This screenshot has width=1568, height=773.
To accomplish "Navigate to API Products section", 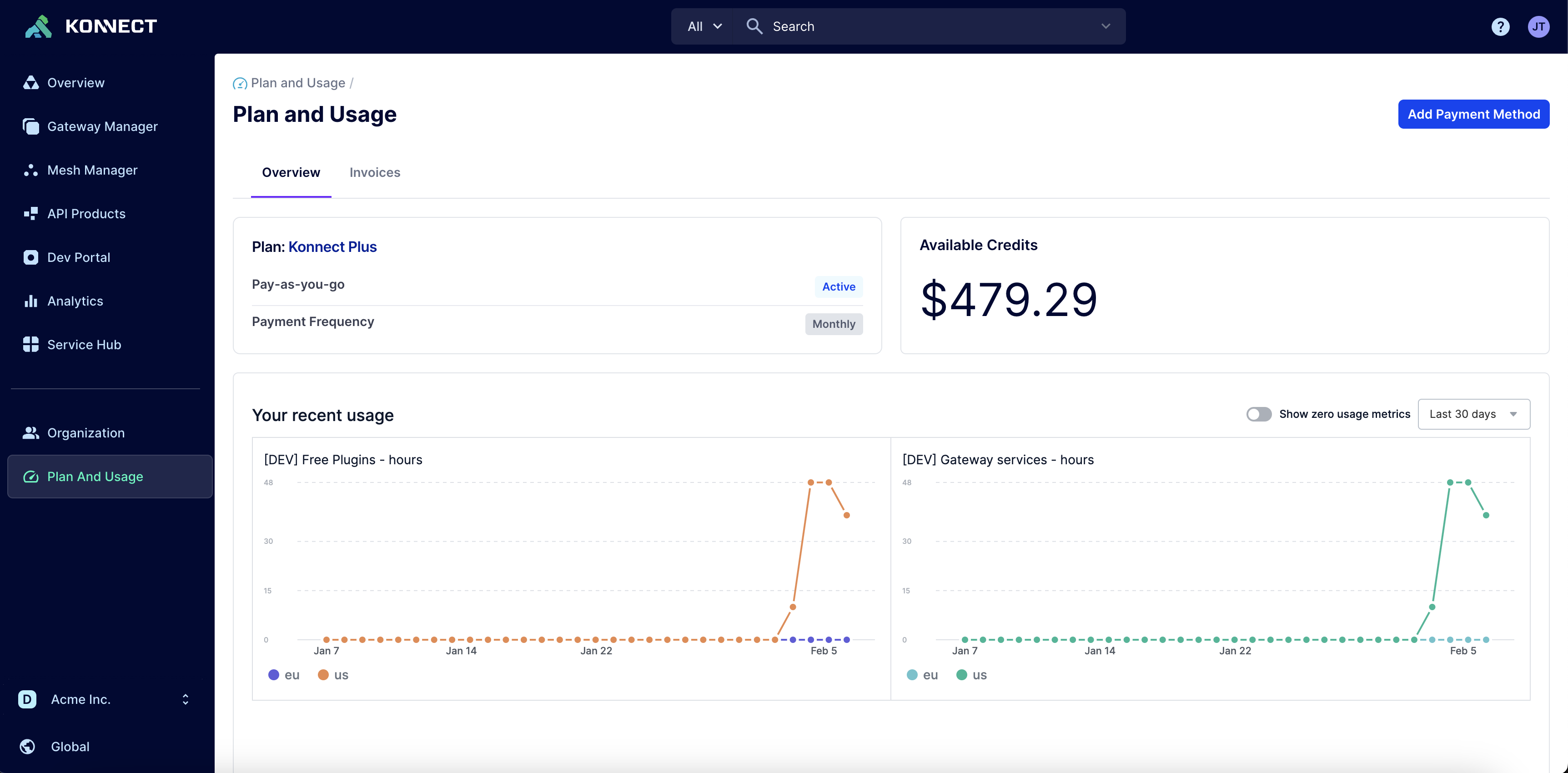I will [86, 213].
